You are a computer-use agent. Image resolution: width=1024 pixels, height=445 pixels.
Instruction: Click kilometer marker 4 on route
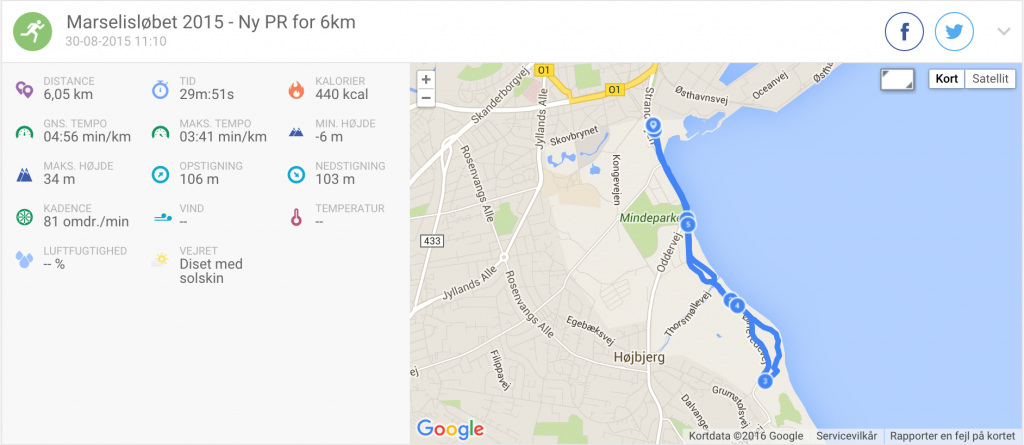736,305
